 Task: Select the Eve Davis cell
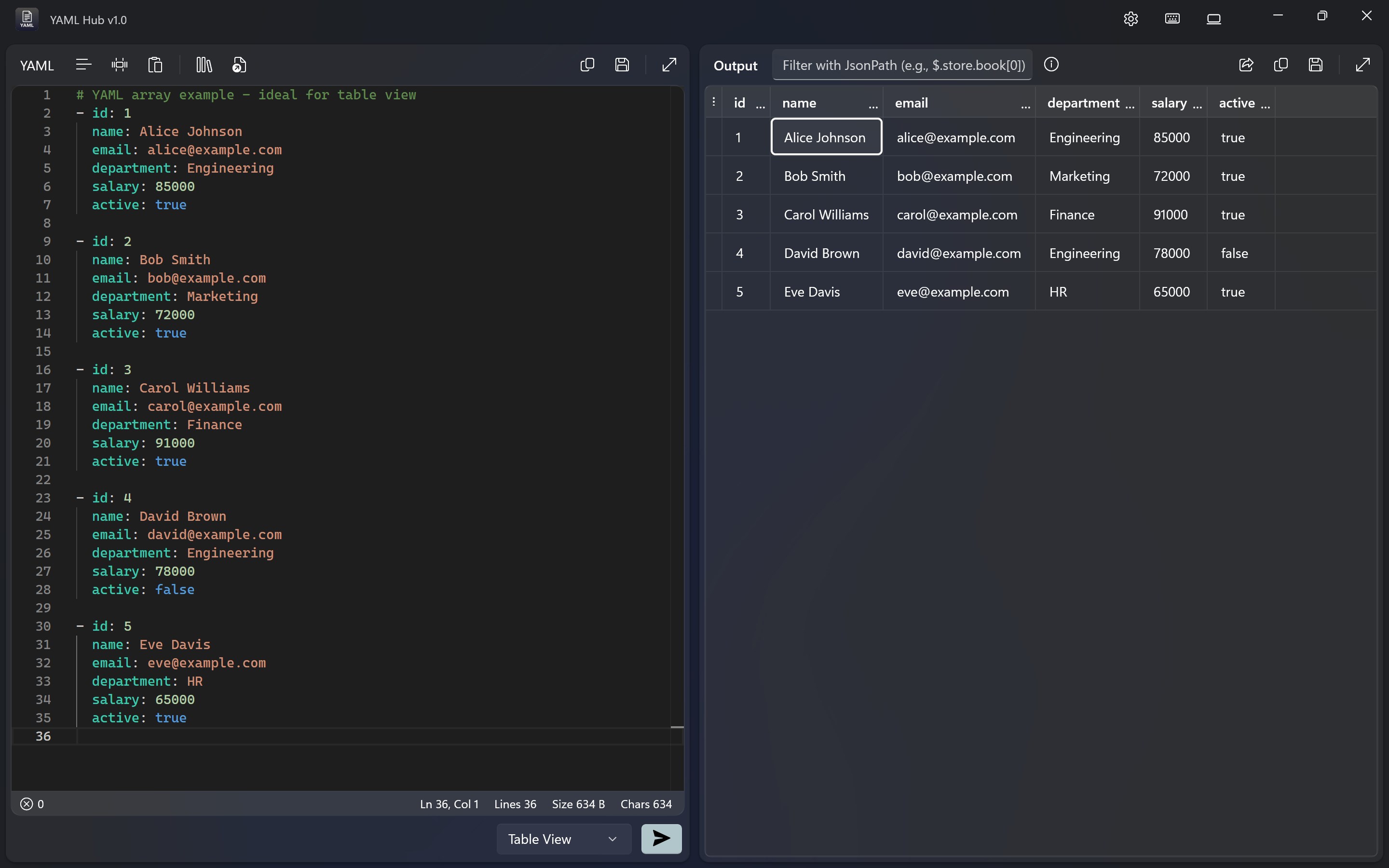tap(826, 291)
